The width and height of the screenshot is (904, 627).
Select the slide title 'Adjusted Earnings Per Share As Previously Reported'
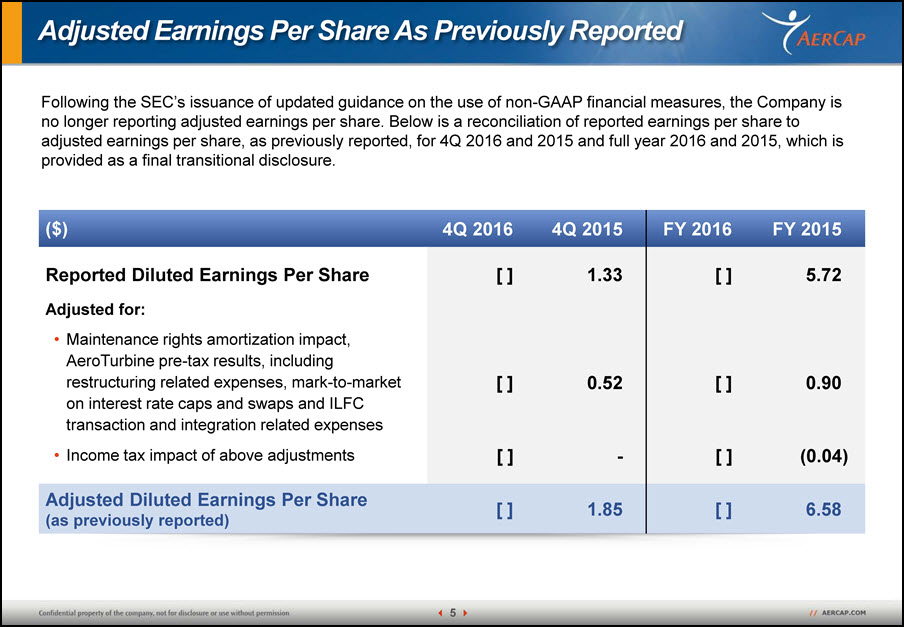(360, 31)
